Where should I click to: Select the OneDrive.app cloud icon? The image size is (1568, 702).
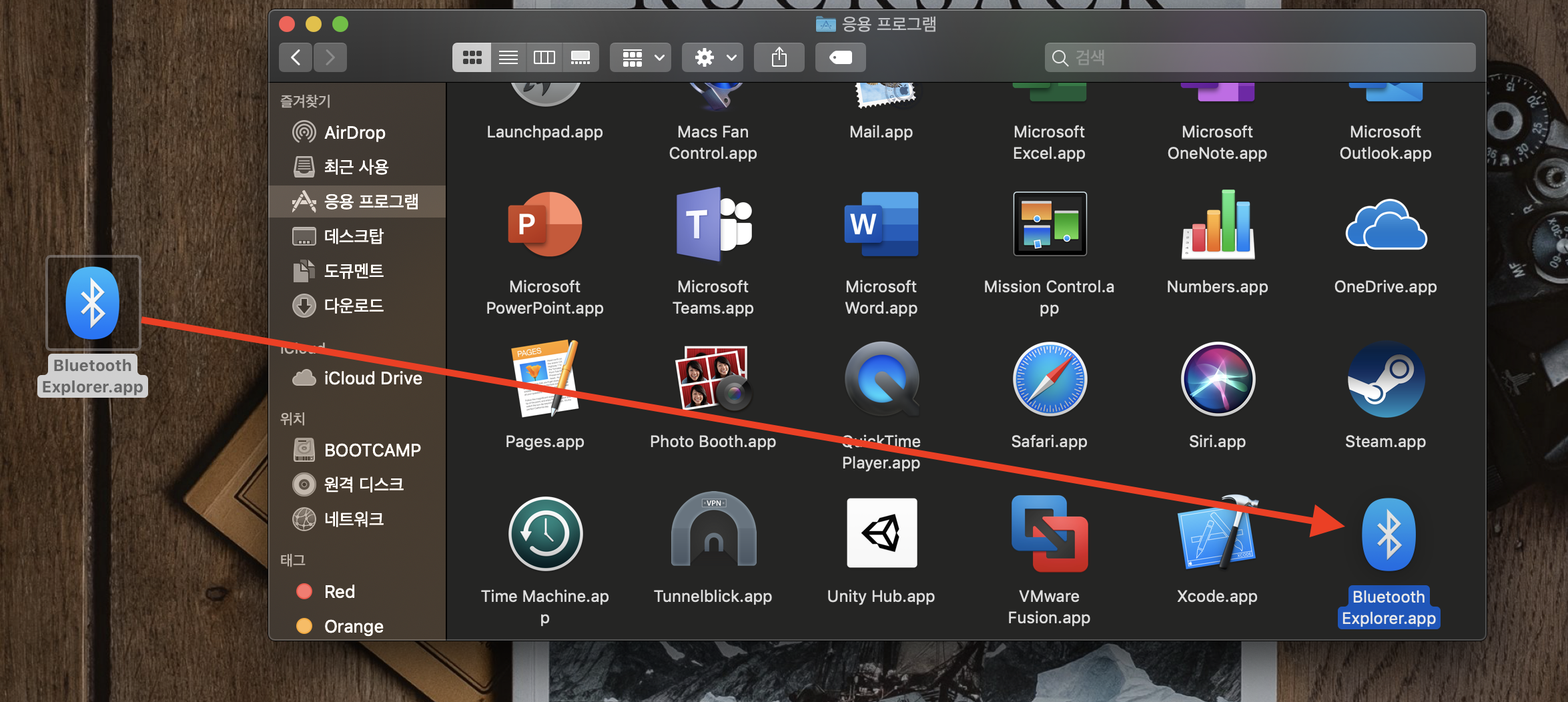point(1386,225)
